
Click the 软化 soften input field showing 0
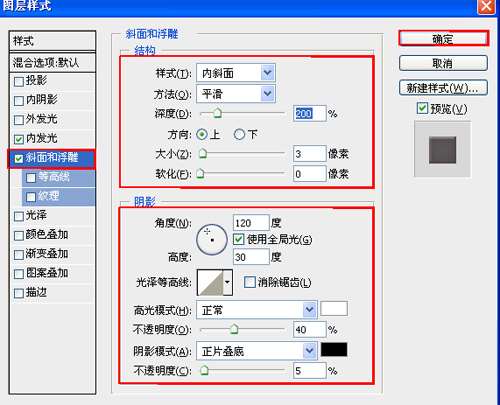click(309, 174)
